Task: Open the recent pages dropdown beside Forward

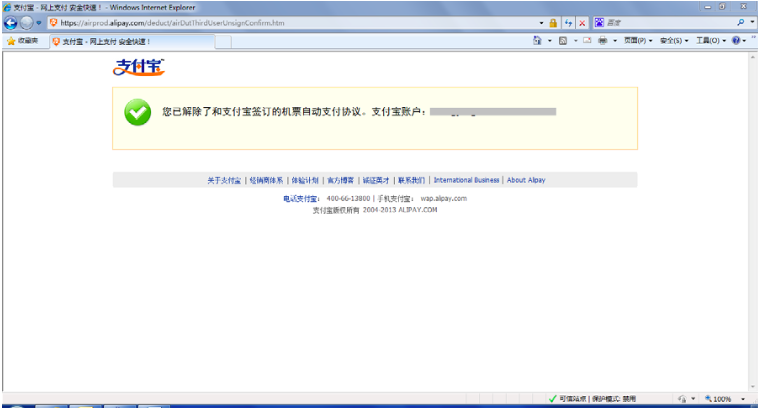Action: click(x=39, y=23)
